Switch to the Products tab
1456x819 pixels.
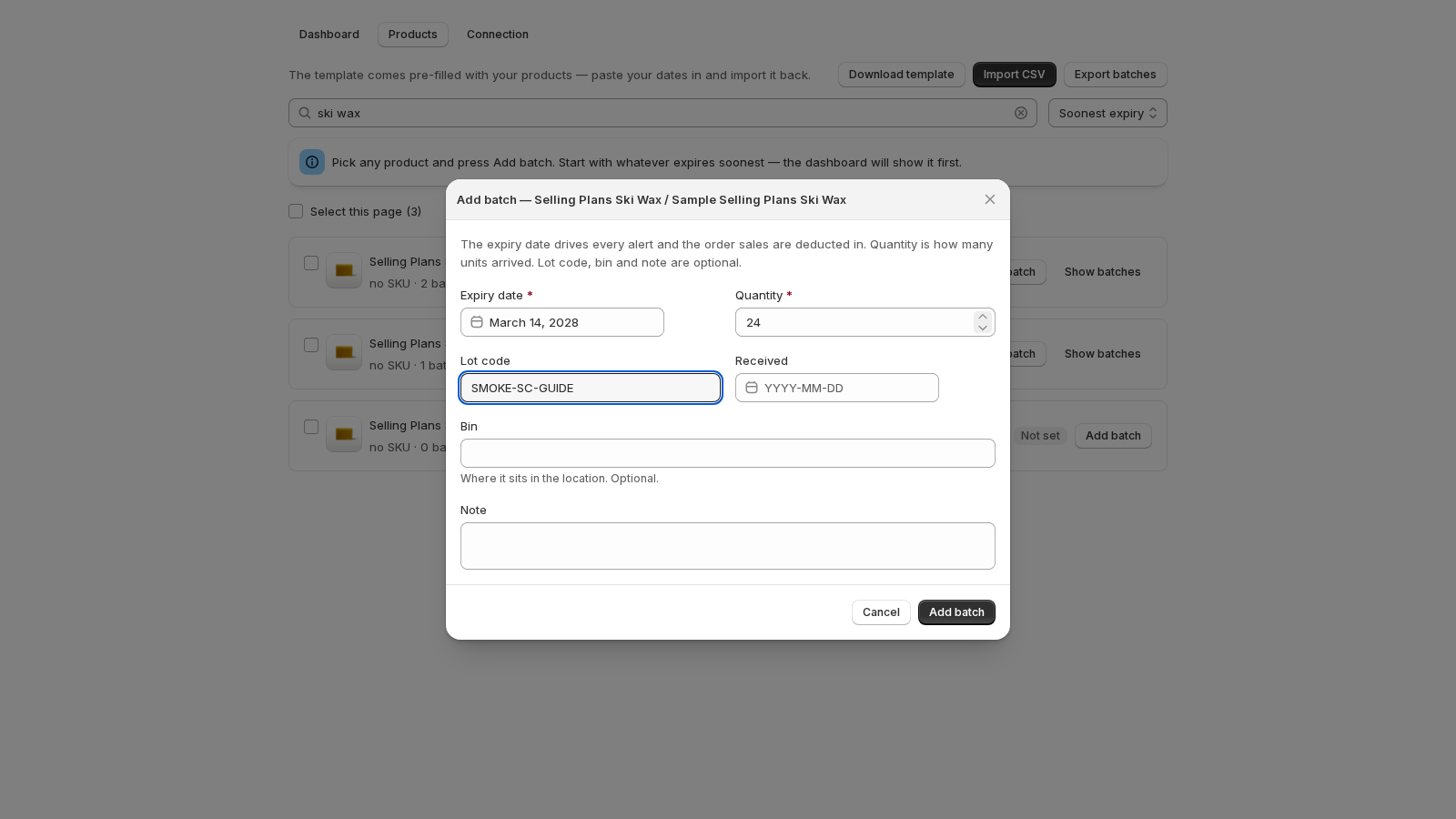point(413,35)
